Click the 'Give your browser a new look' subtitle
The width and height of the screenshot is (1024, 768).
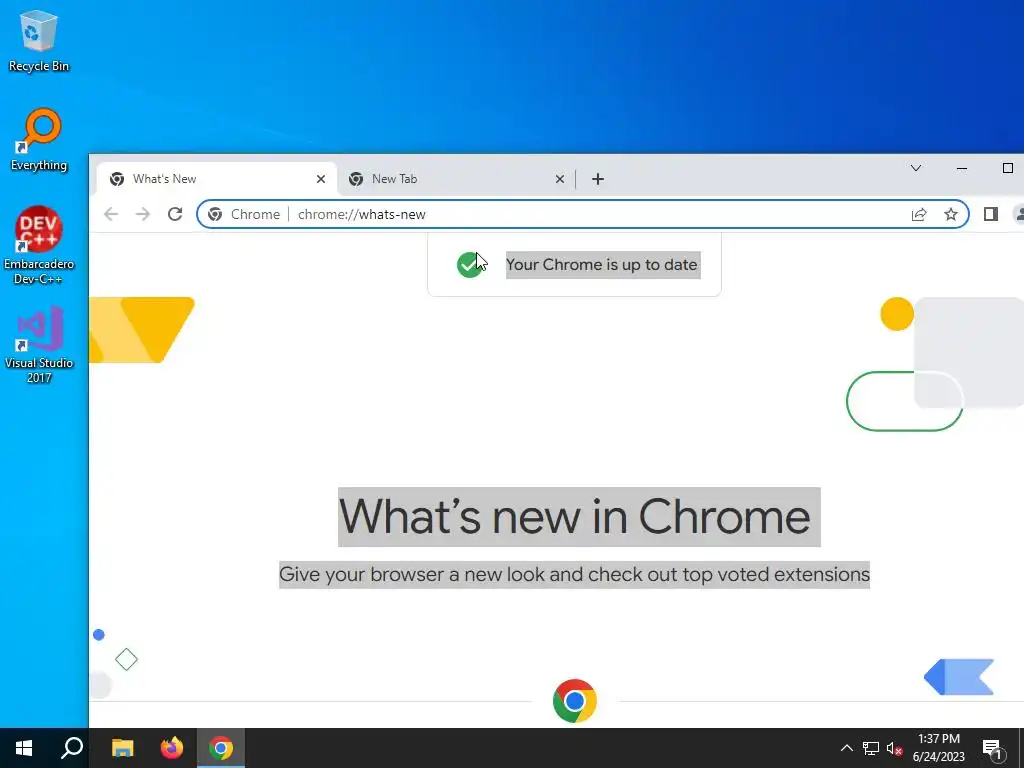click(x=574, y=575)
